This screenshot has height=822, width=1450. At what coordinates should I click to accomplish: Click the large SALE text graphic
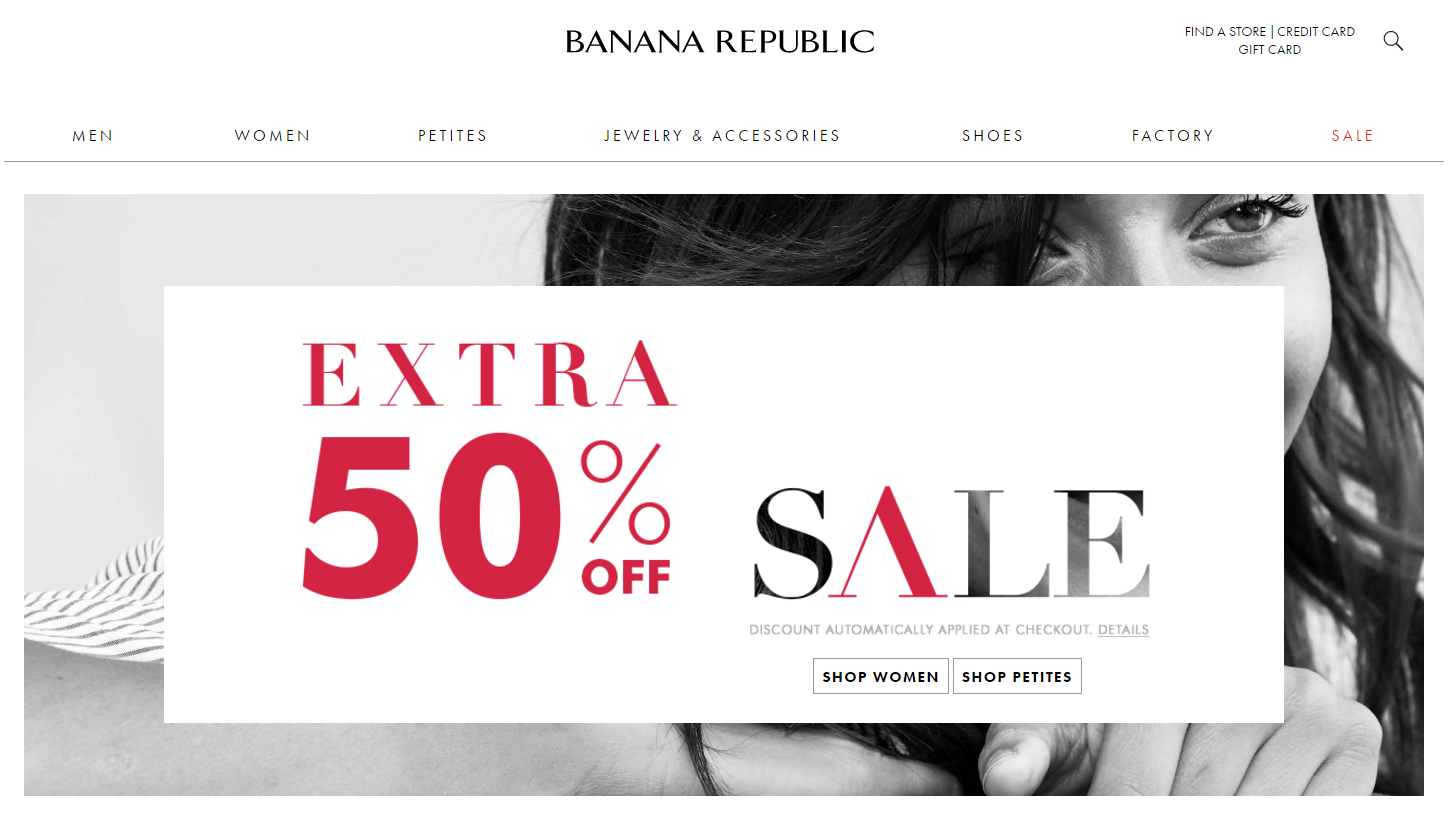pyautogui.click(x=951, y=543)
